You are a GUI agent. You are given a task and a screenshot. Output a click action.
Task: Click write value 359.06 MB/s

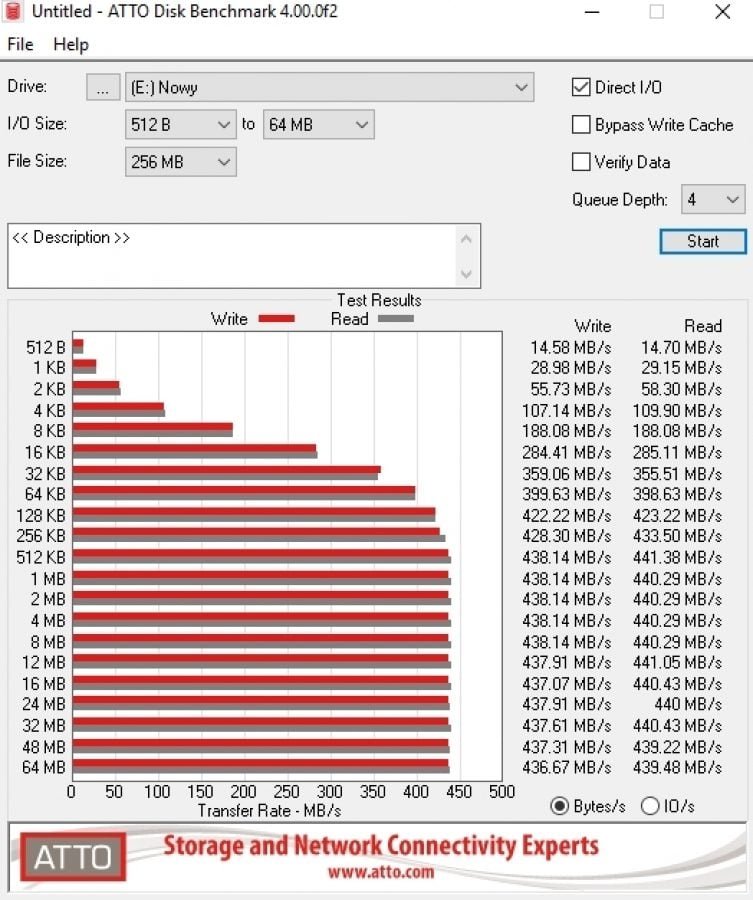566,474
